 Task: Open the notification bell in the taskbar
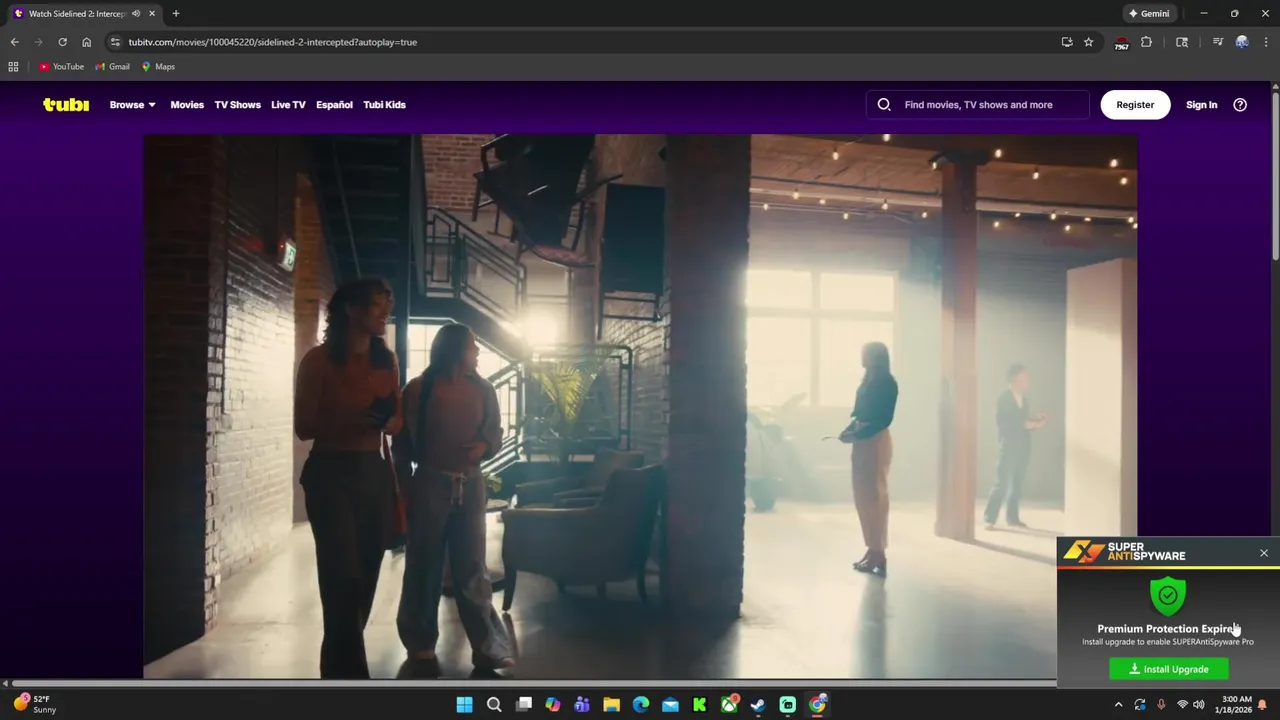pyautogui.click(x=1262, y=705)
